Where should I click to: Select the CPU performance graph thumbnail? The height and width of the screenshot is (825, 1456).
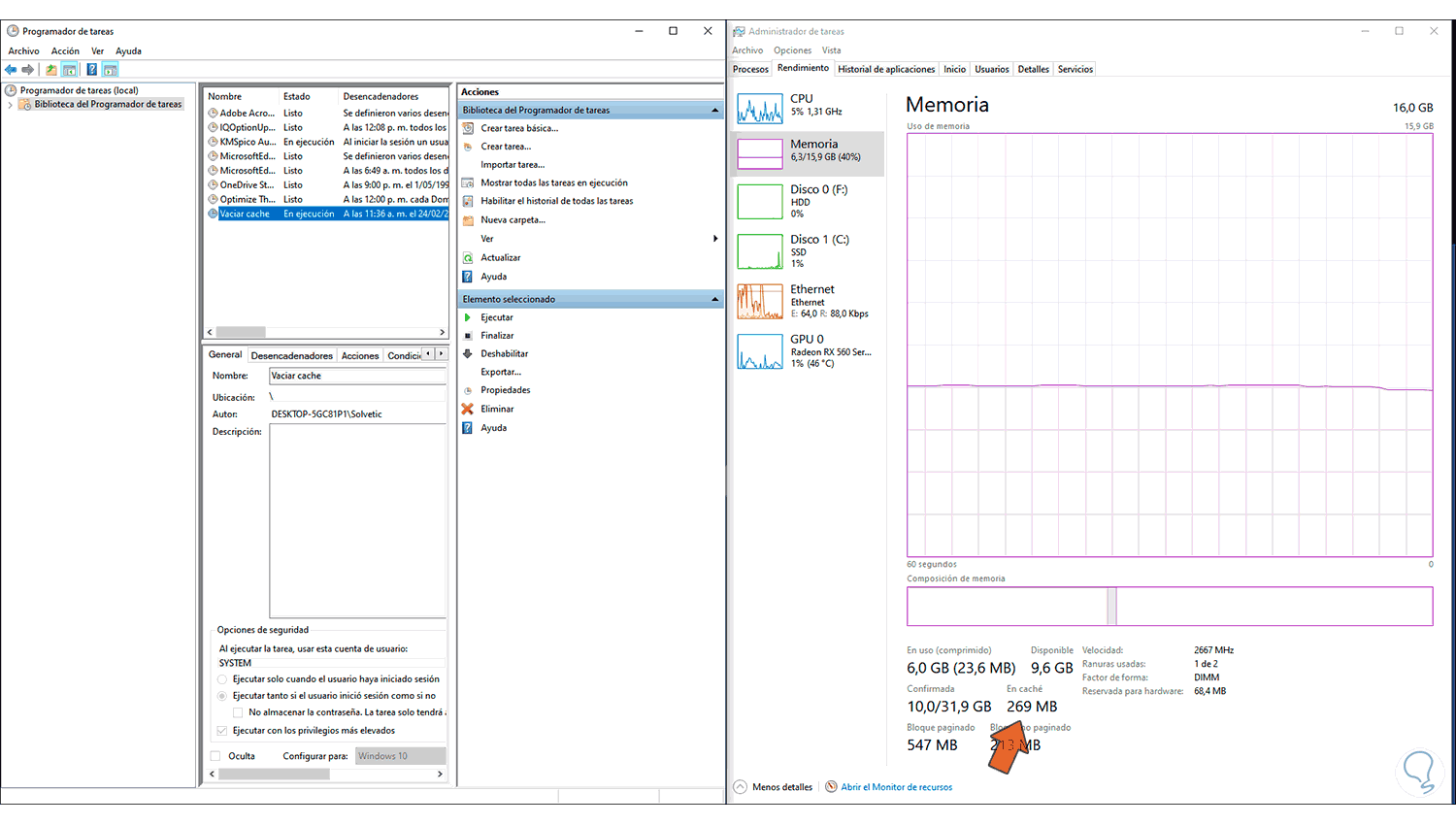coord(760,108)
